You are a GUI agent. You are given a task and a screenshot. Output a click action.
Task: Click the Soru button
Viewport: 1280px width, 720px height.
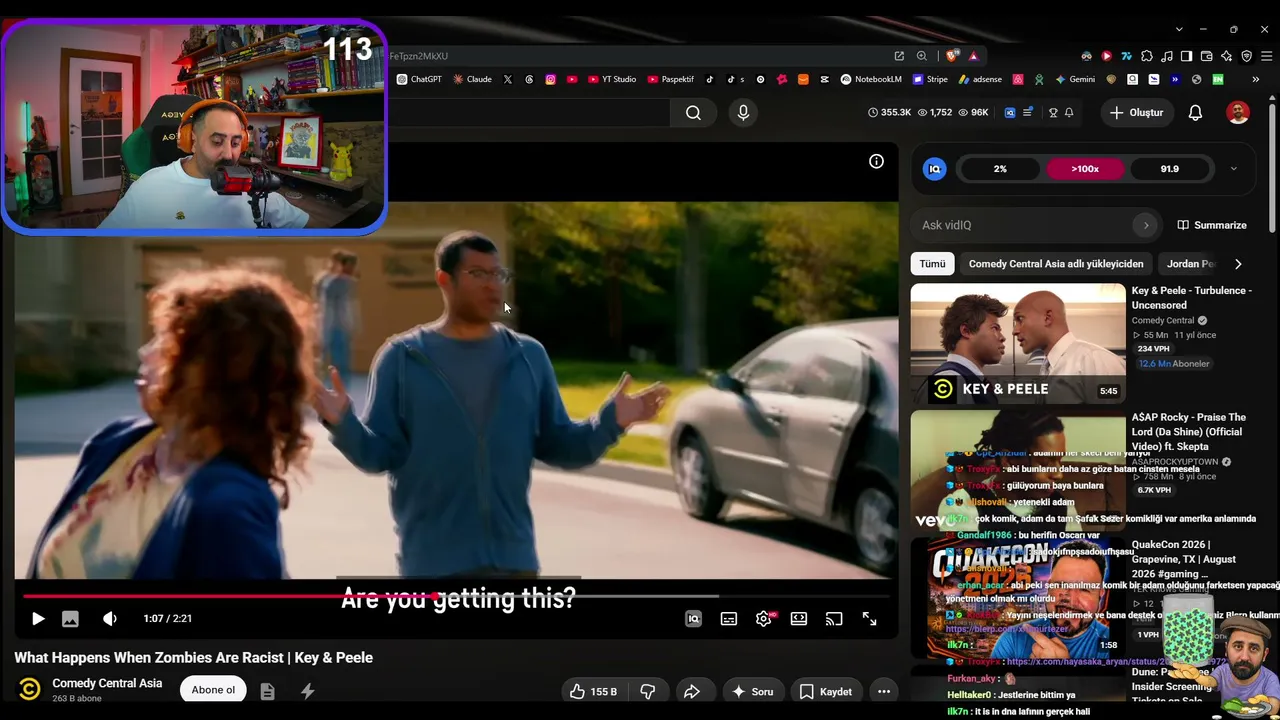pyautogui.click(x=752, y=691)
